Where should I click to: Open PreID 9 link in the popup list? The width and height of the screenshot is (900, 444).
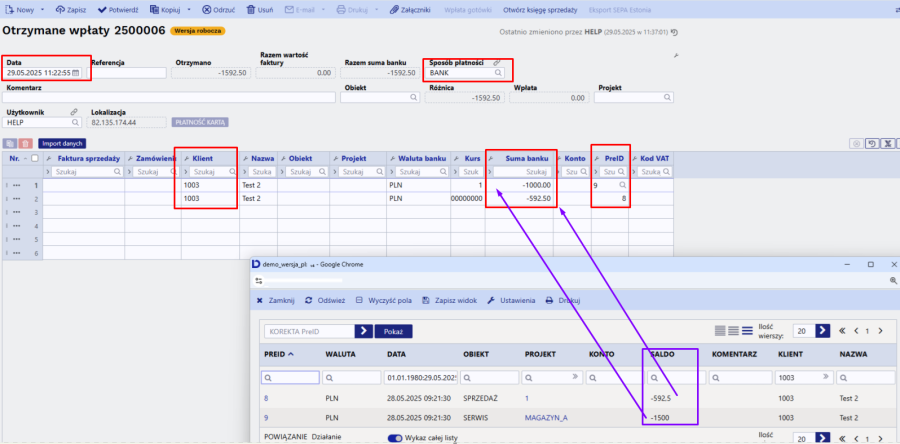click(266, 418)
